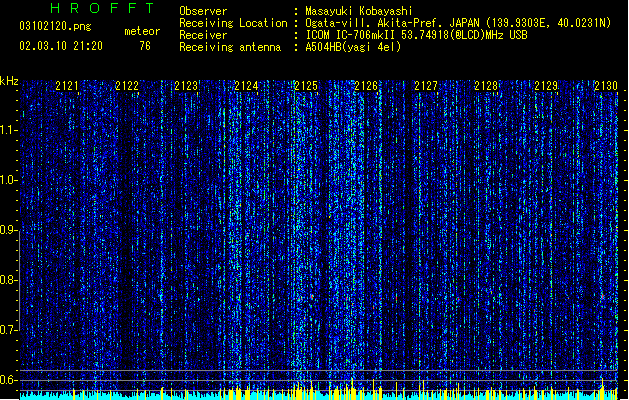The height and width of the screenshot is (400, 629).
Task: Click the 2124 time marker
Action: click(x=246, y=86)
